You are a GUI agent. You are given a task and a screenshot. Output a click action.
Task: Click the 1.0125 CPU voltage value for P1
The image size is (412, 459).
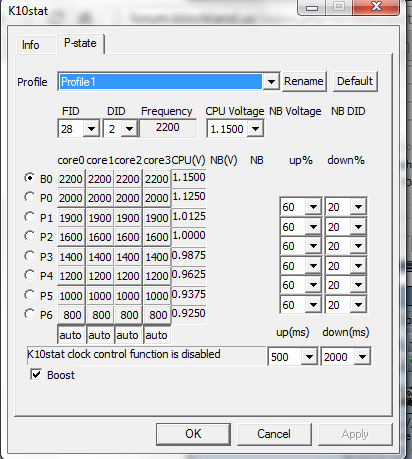[x=189, y=216]
